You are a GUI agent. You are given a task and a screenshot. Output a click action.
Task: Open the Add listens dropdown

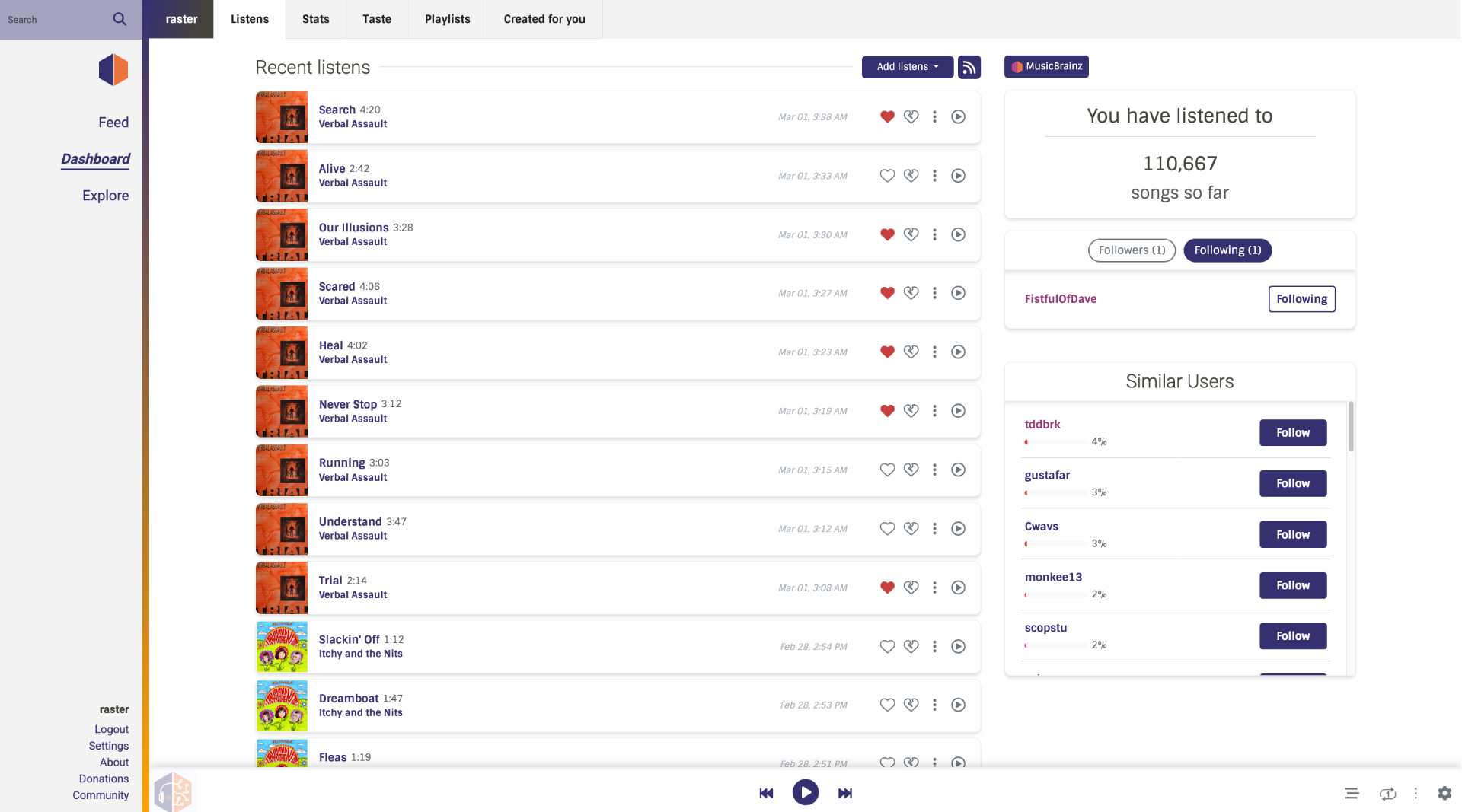[907, 67]
